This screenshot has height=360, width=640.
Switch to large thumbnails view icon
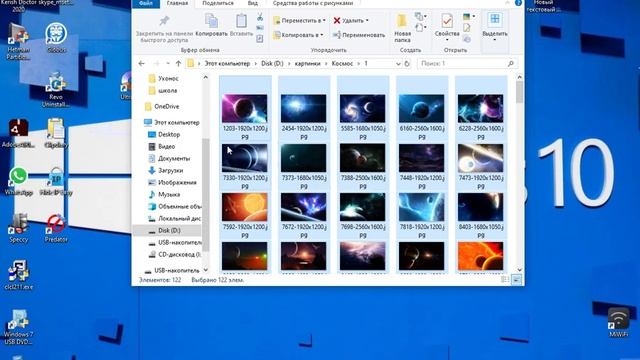[x=516, y=280]
